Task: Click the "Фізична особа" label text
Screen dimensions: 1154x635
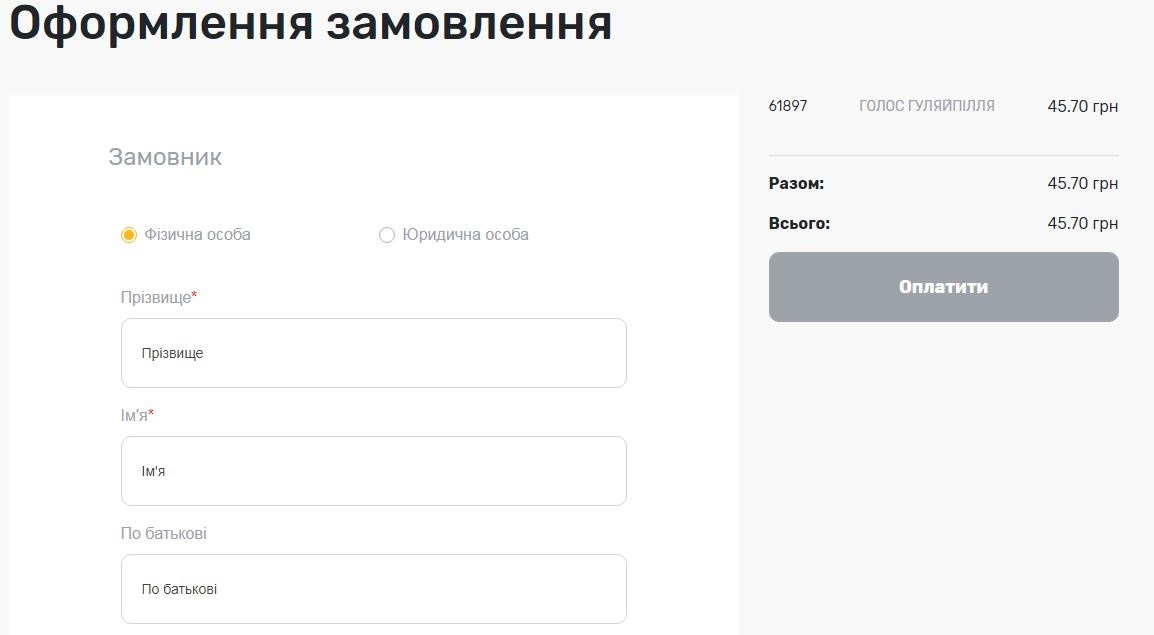Action: (197, 235)
